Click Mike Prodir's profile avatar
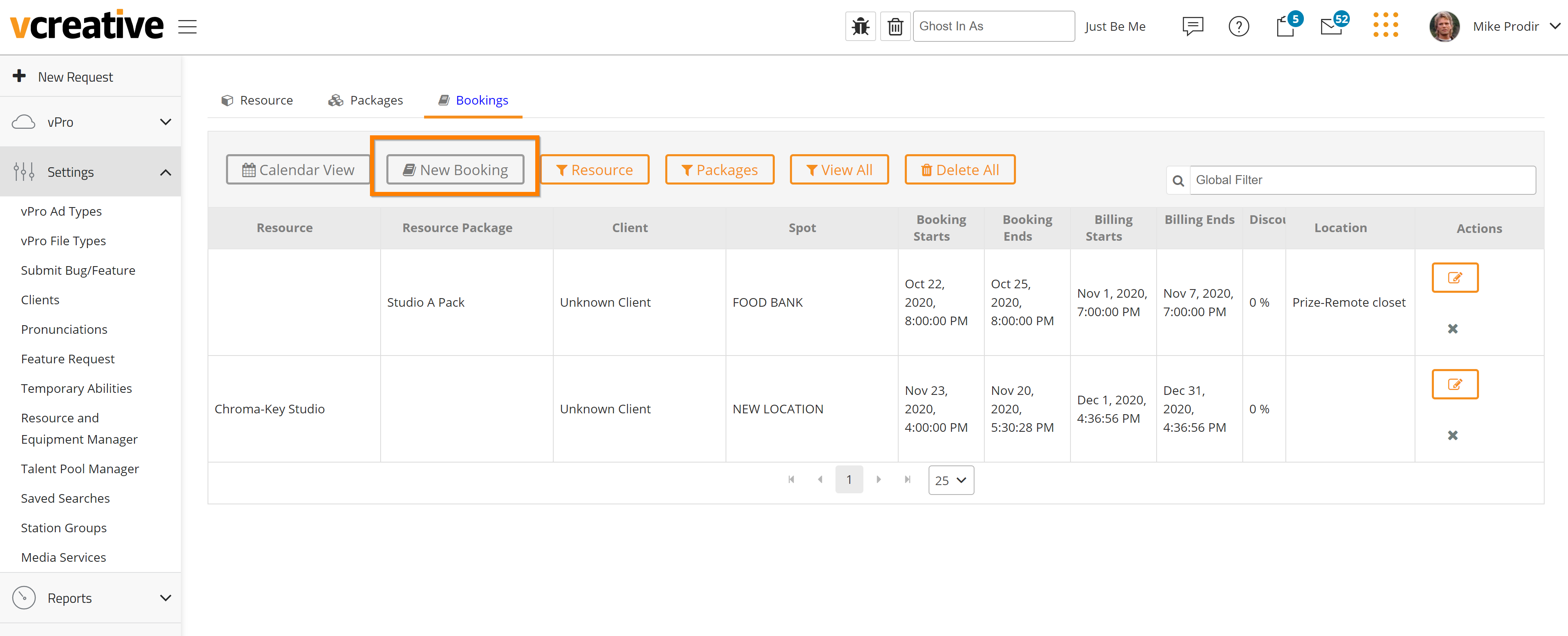 point(1444,26)
